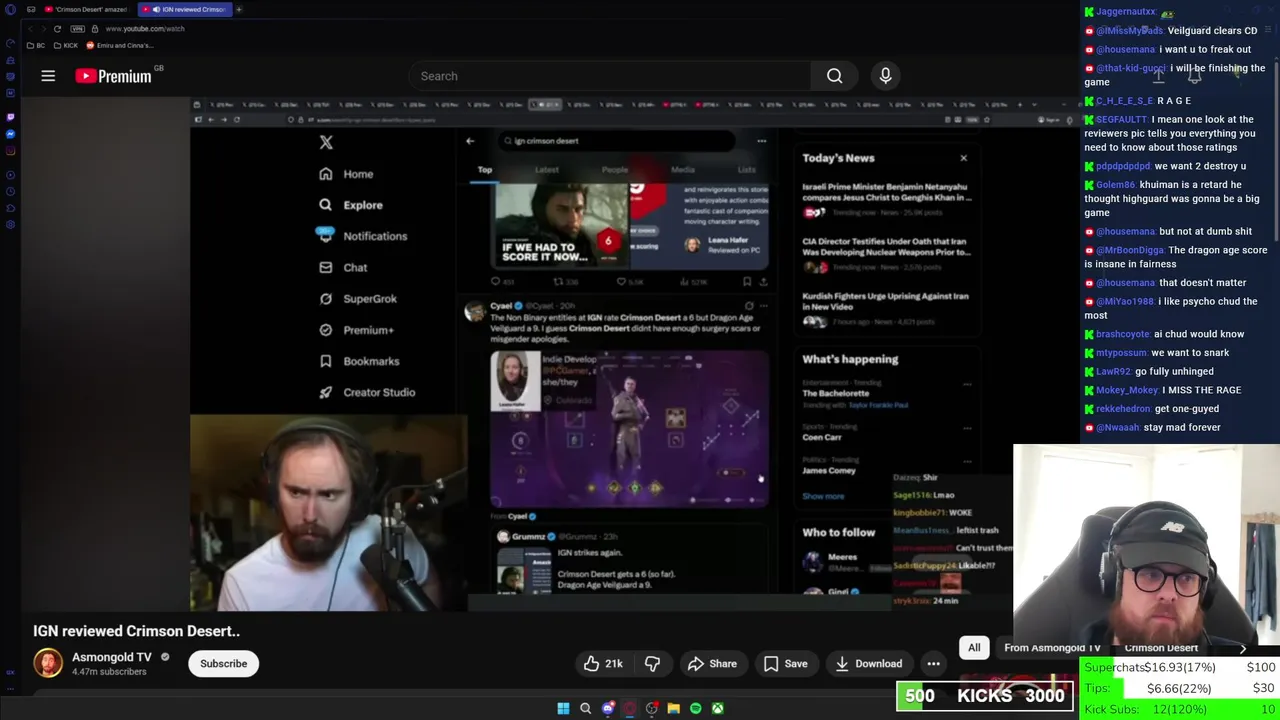Select the All filter chip

pyautogui.click(x=974, y=648)
